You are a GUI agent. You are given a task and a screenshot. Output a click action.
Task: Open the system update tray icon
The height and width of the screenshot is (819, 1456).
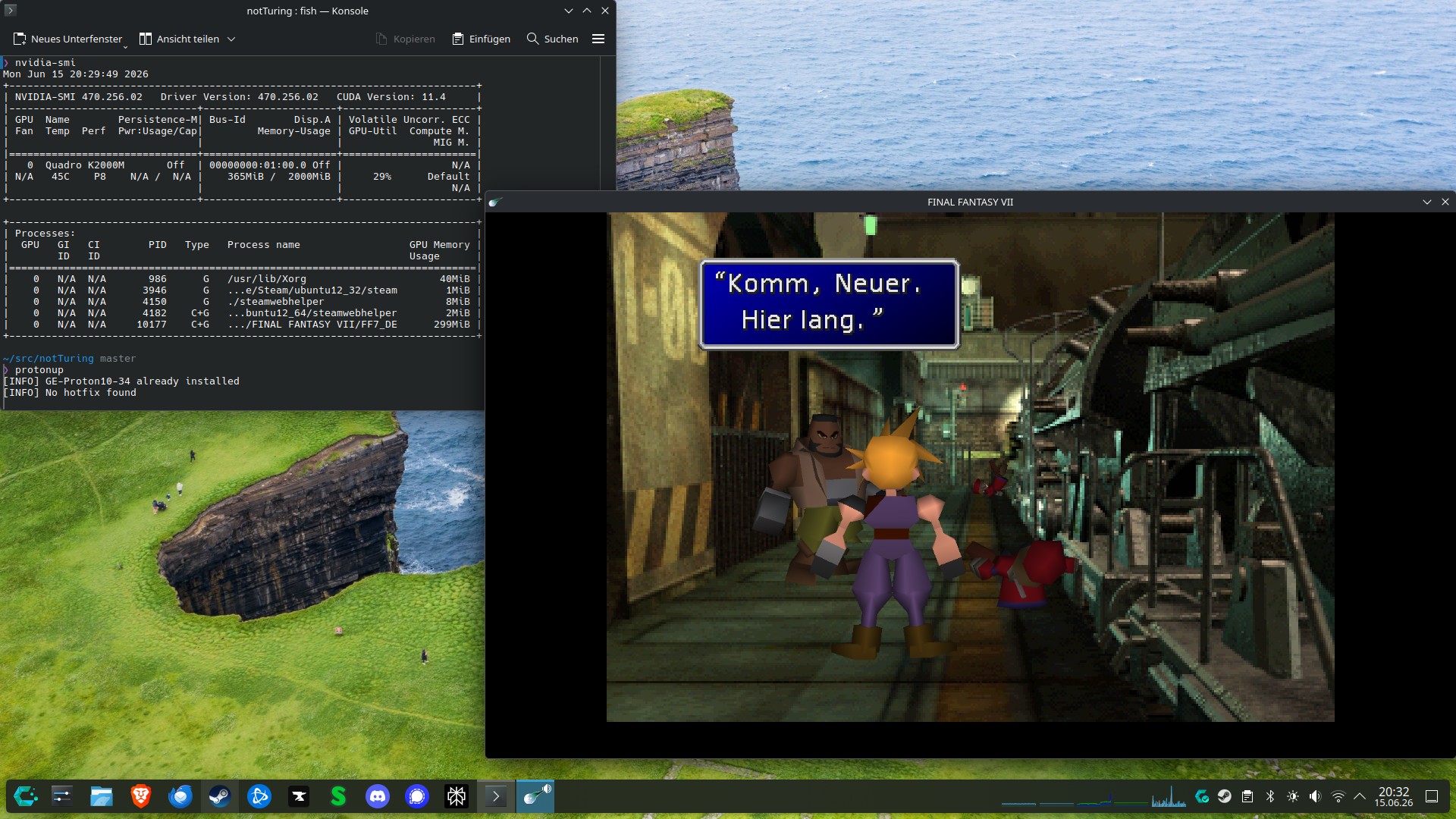1202,796
